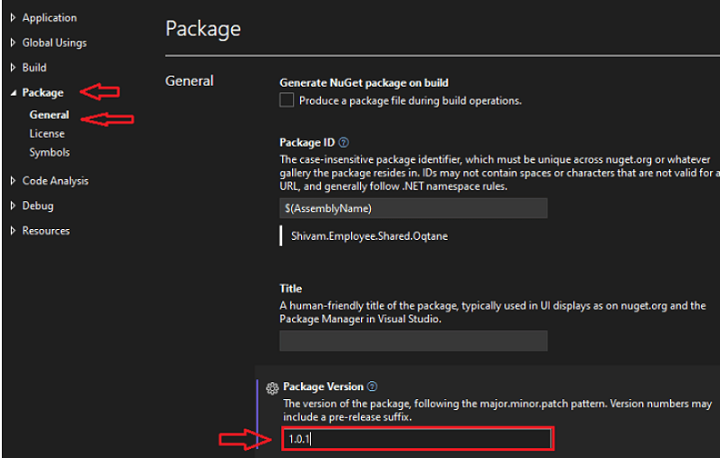Click the help icon next to Package Version
This screenshot has width=720, height=458.
point(372,386)
